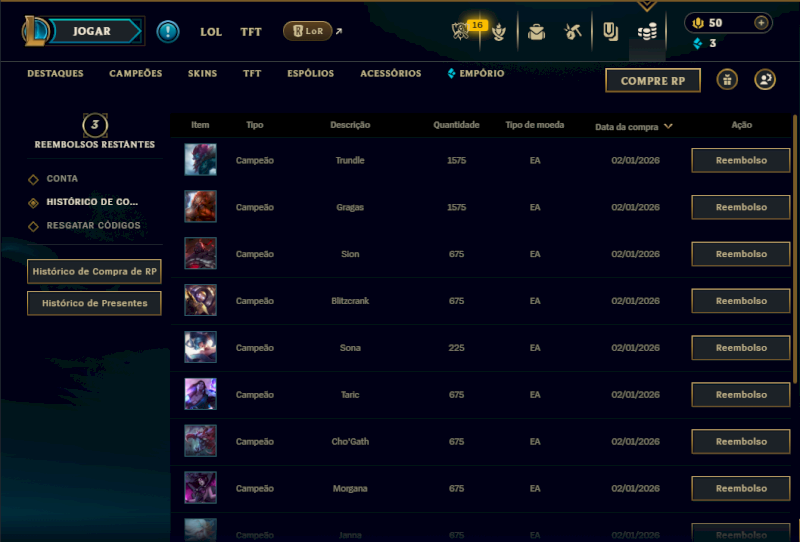Open the gifting center gift icon
Image resolution: width=800 pixels, height=542 pixels.
(x=727, y=80)
